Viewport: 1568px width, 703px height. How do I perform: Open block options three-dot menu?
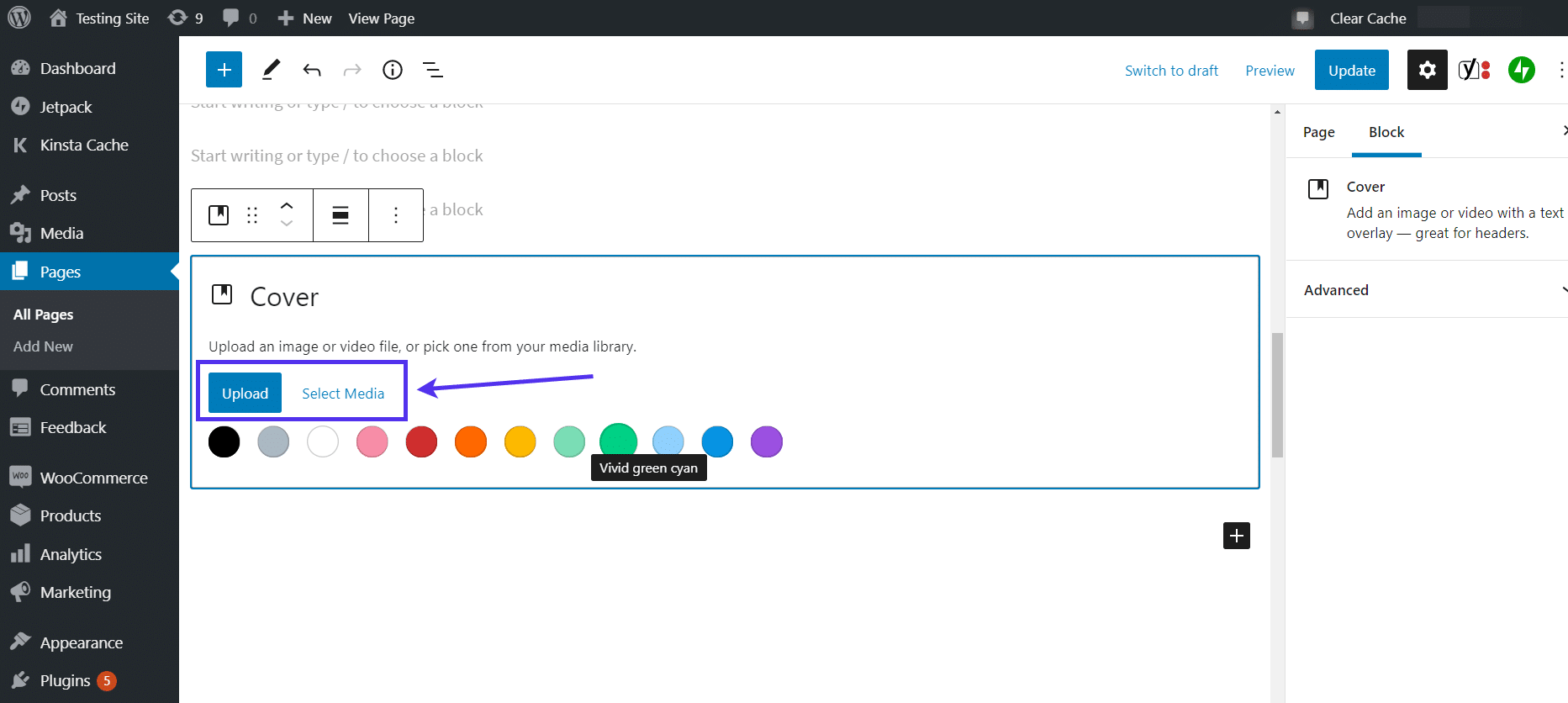pos(396,215)
